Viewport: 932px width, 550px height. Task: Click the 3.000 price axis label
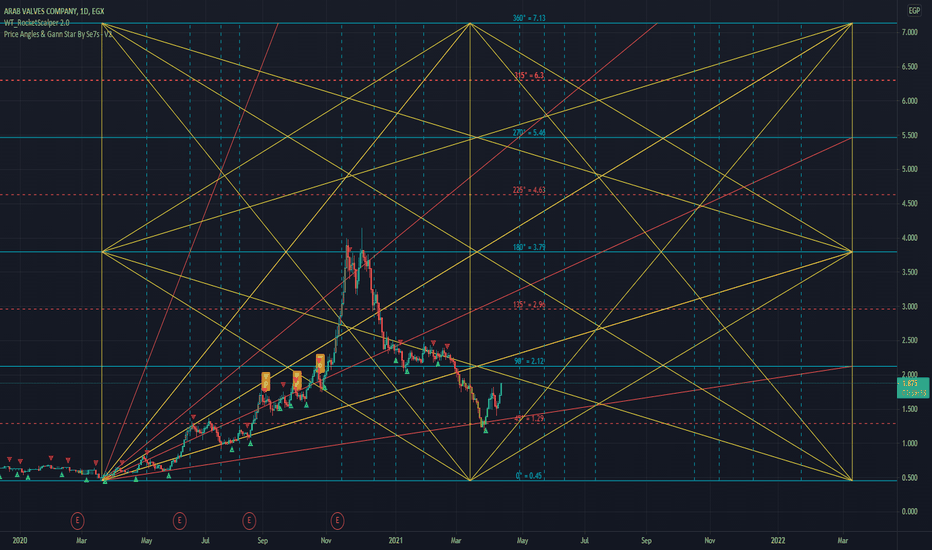[909, 306]
